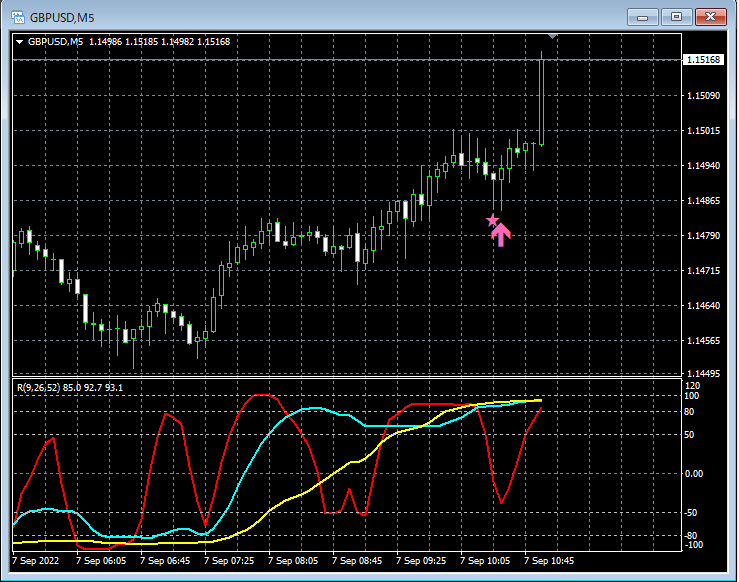Click the 7 Sep 08:45 time label
This screenshot has width=739, height=582.
point(357,561)
